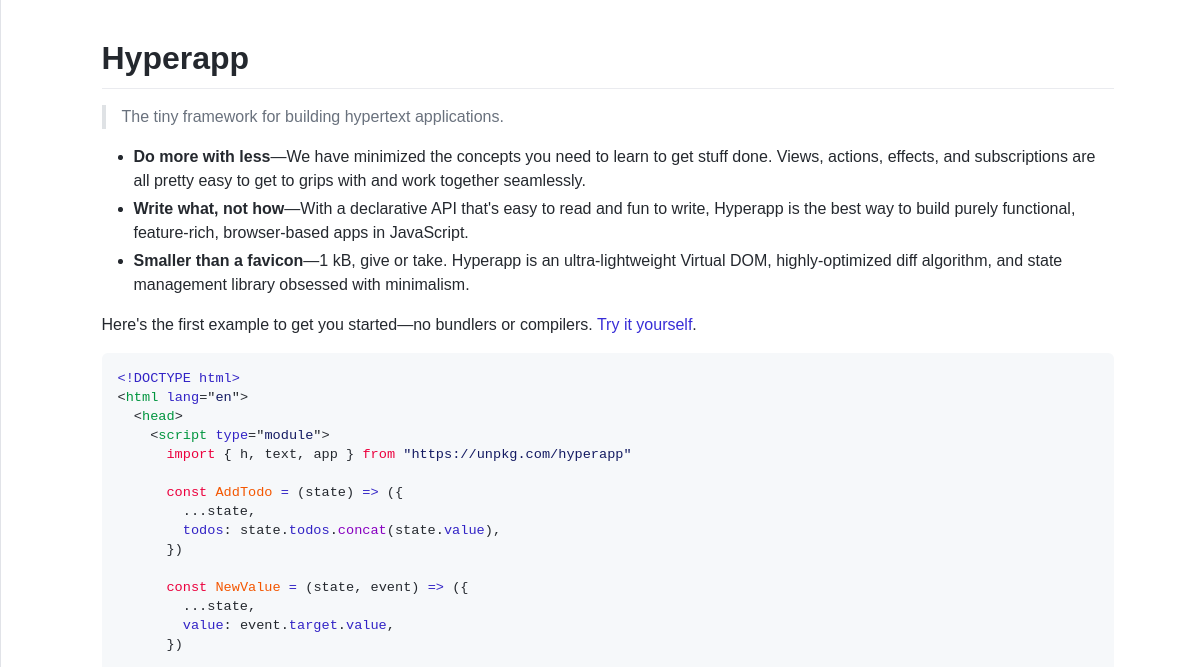Click the NewValue function name in the code
Viewport: 1198px width, 667px height.
[247, 587]
